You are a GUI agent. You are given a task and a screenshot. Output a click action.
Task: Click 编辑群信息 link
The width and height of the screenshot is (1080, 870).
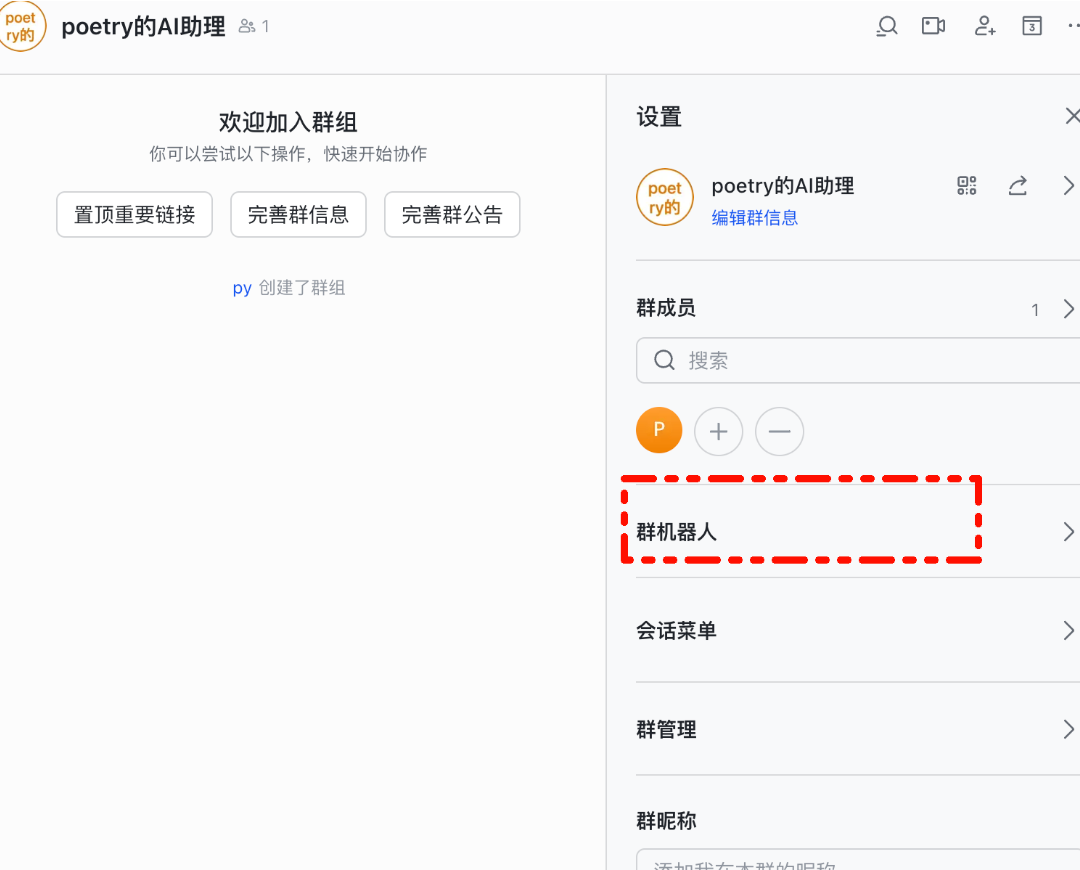pos(754,218)
